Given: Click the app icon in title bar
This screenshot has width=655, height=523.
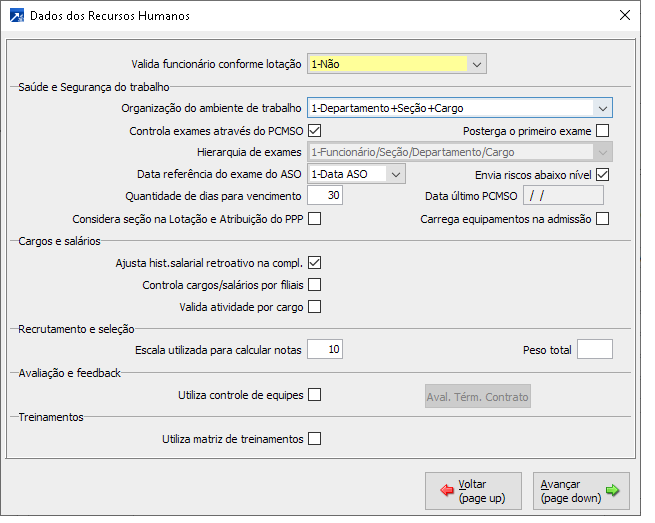Looking at the screenshot, I should 16,16.
